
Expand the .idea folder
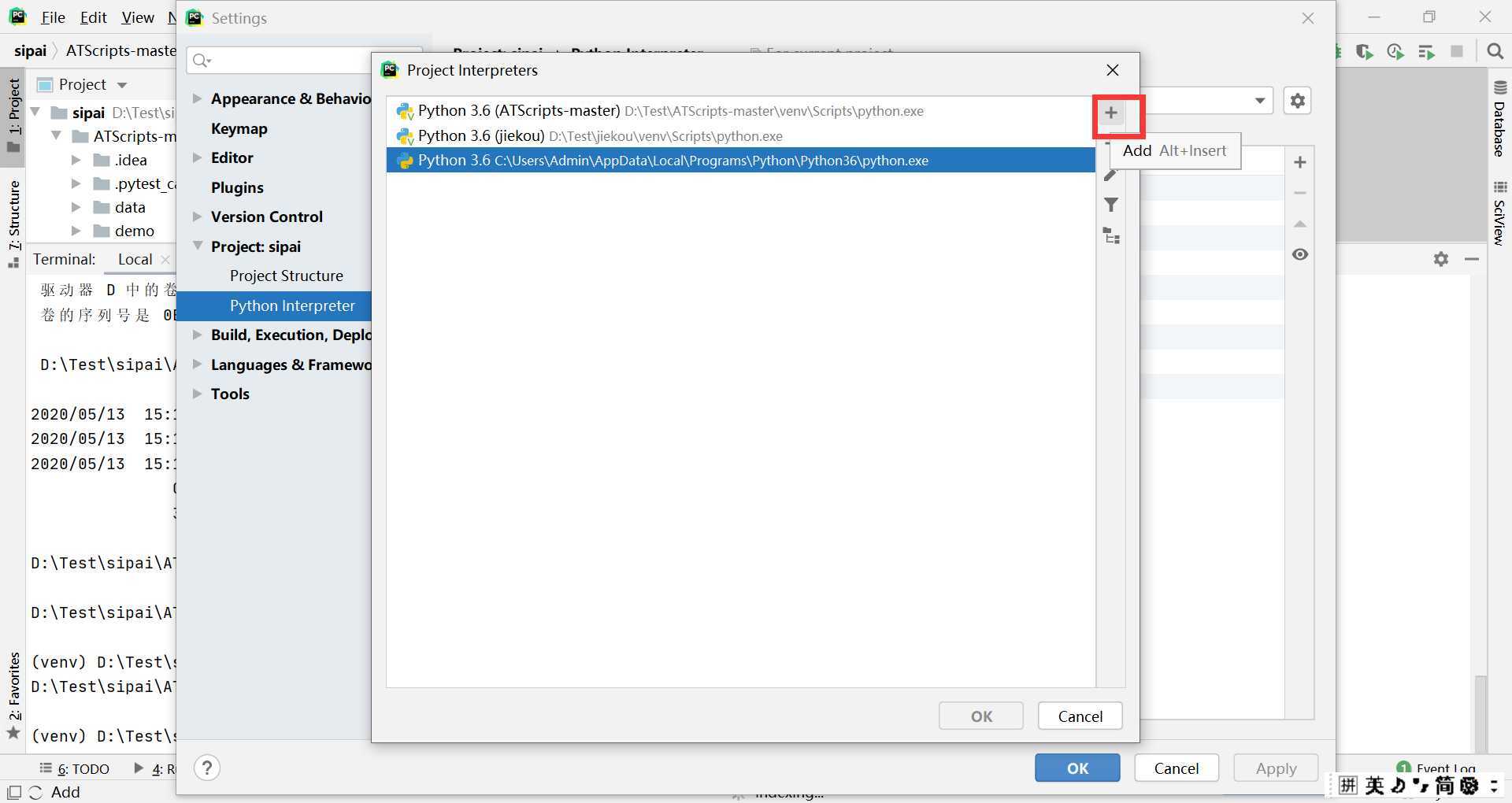(76, 160)
